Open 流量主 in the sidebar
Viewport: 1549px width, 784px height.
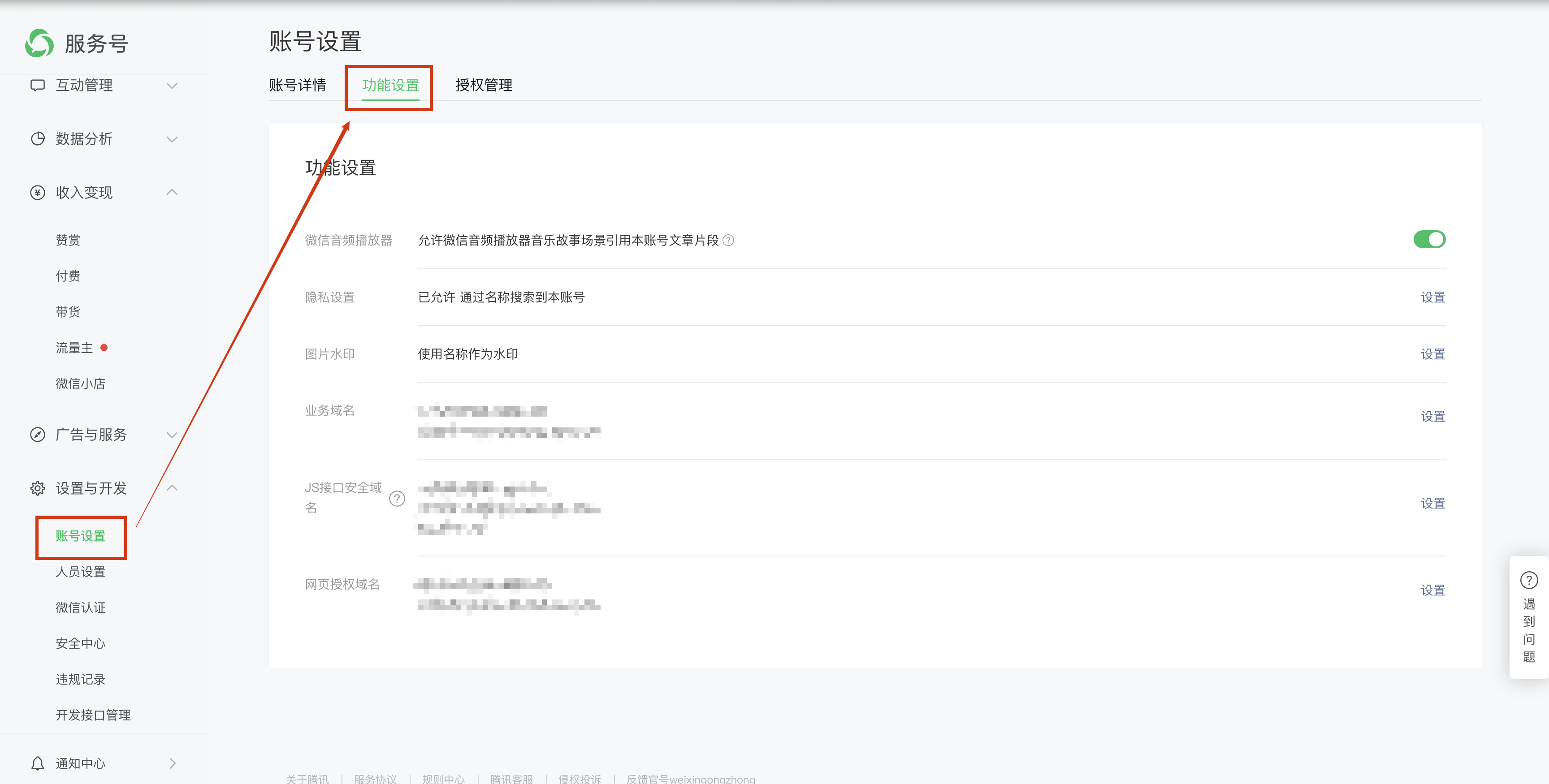pyautogui.click(x=74, y=348)
